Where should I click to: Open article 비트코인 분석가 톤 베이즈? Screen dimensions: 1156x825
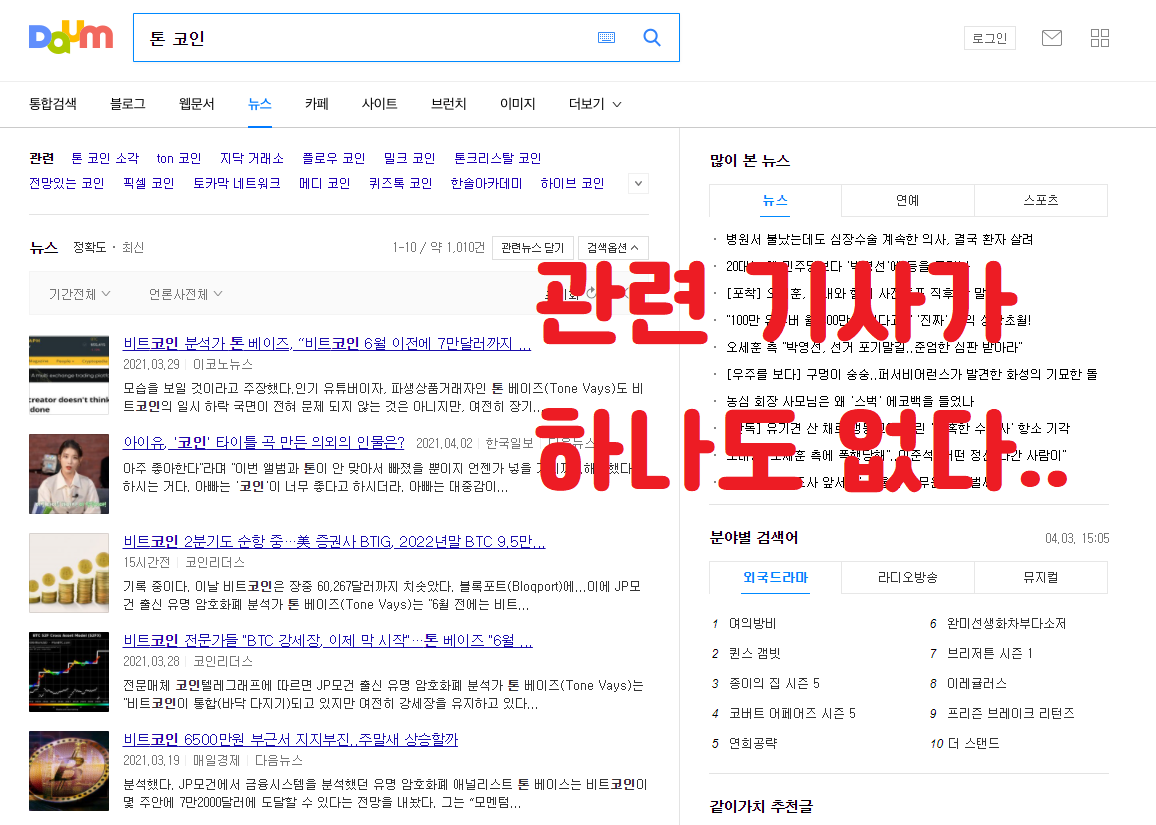pos(327,344)
